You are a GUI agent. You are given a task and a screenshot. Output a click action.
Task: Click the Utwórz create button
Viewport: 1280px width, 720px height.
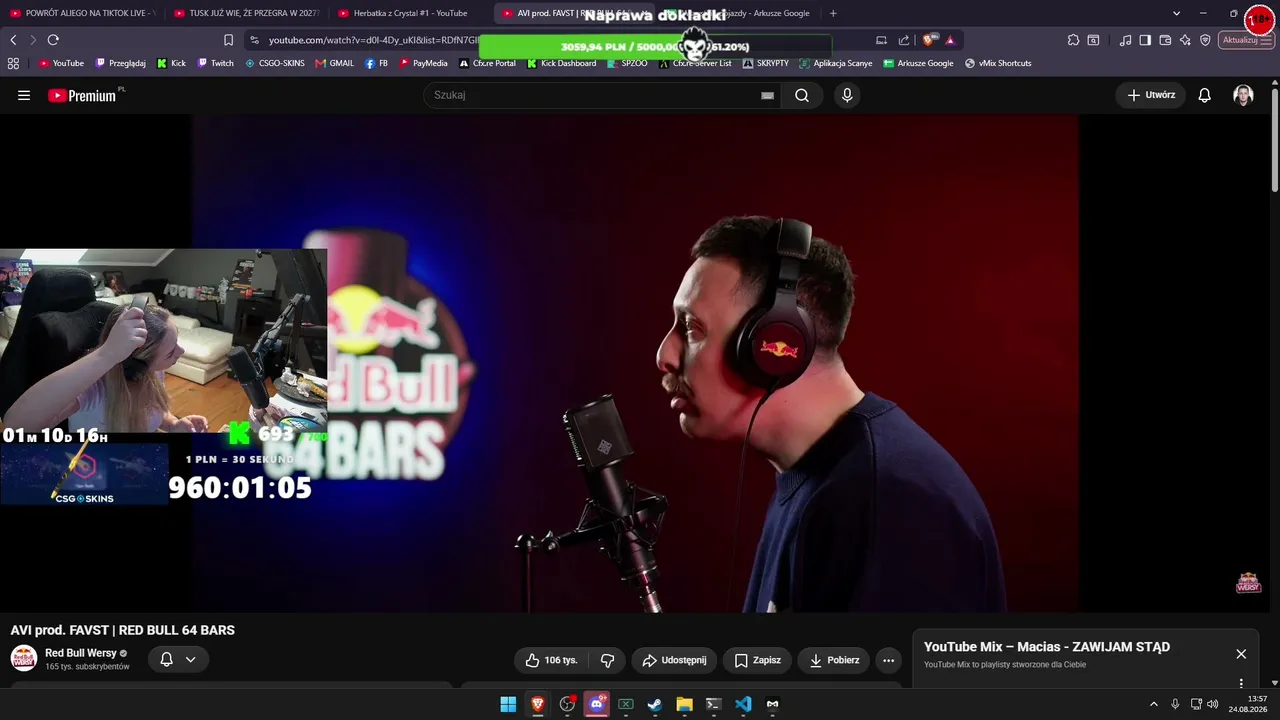(1151, 95)
